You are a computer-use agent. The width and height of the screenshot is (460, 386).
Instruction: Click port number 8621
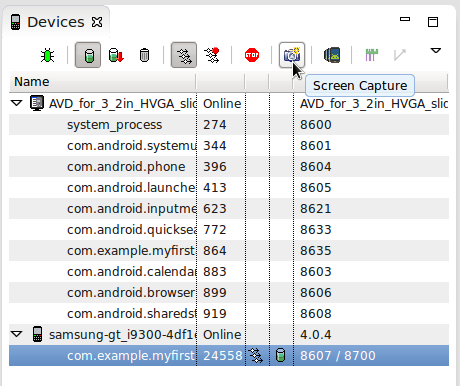(316, 209)
